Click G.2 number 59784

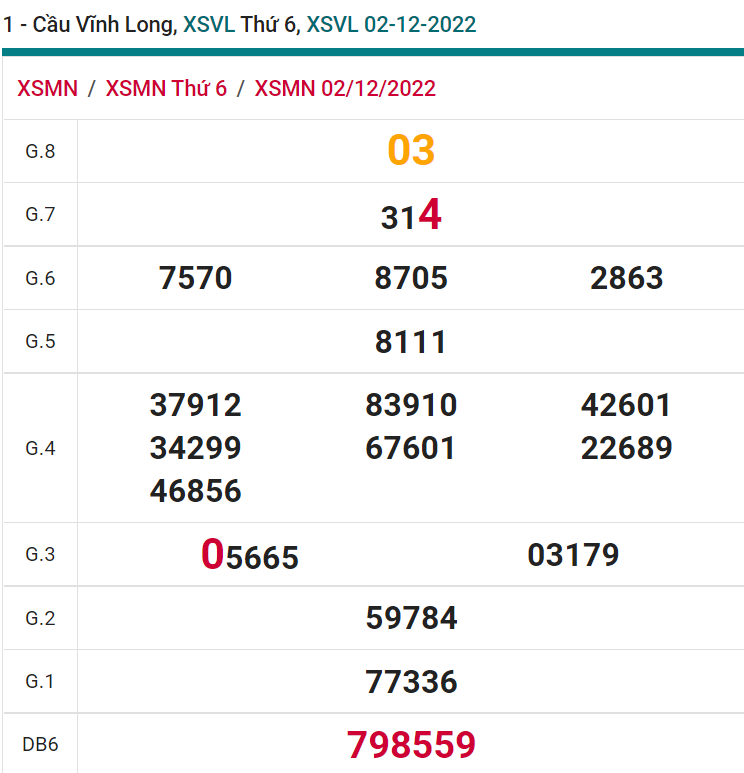[411, 618]
